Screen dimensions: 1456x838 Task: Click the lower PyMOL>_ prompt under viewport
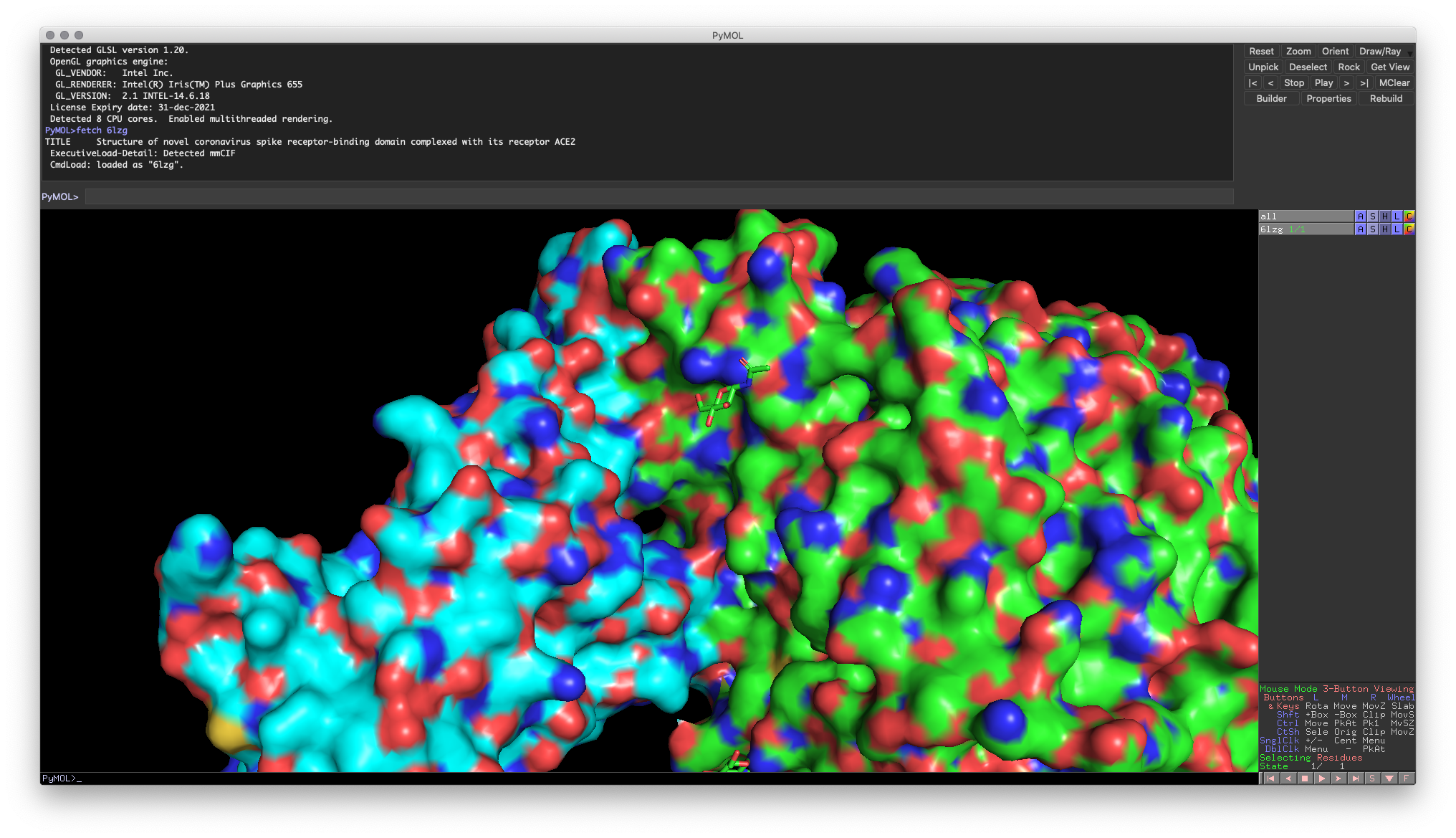coord(62,779)
